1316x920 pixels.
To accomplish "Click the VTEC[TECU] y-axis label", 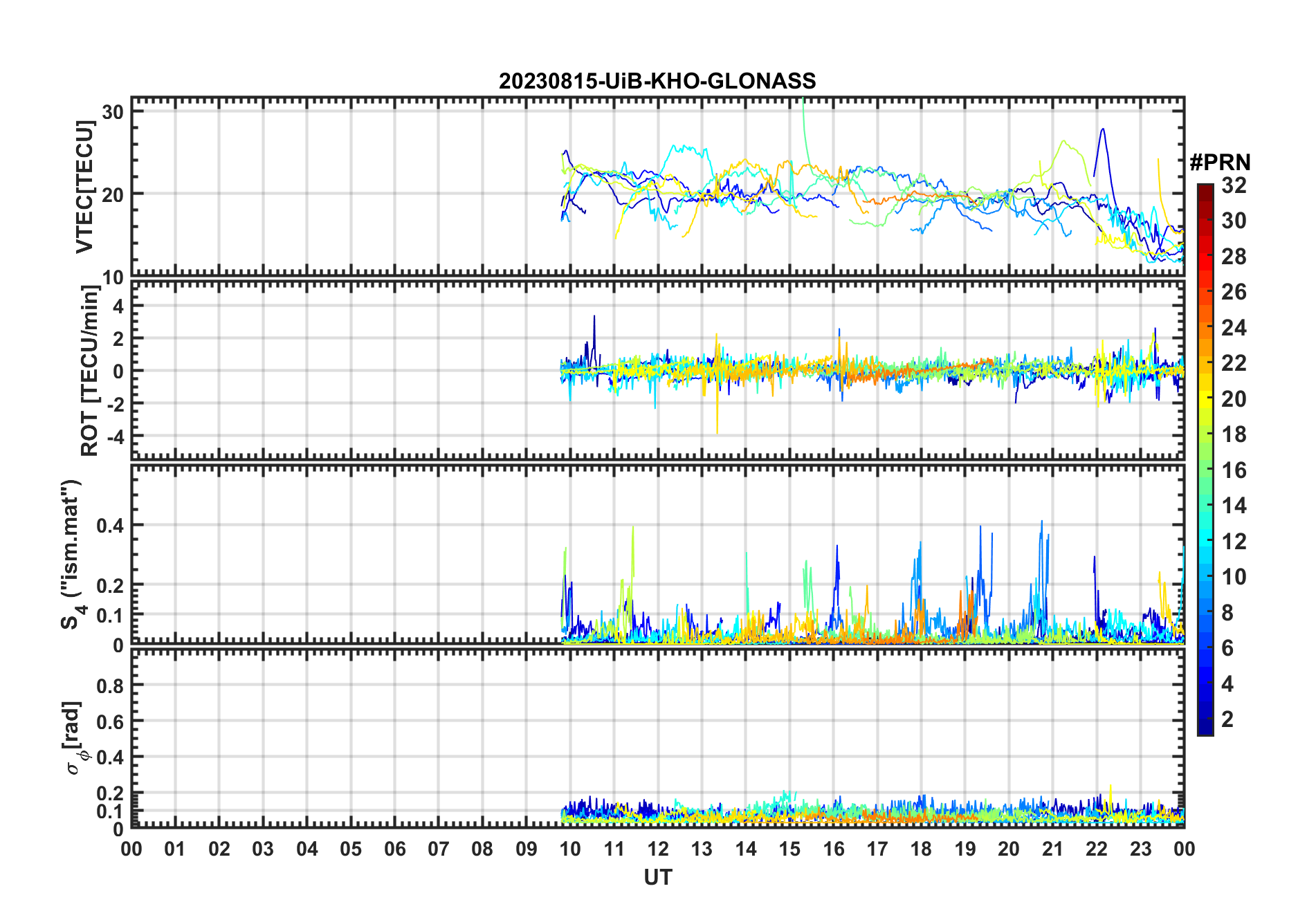I will point(84,186).
